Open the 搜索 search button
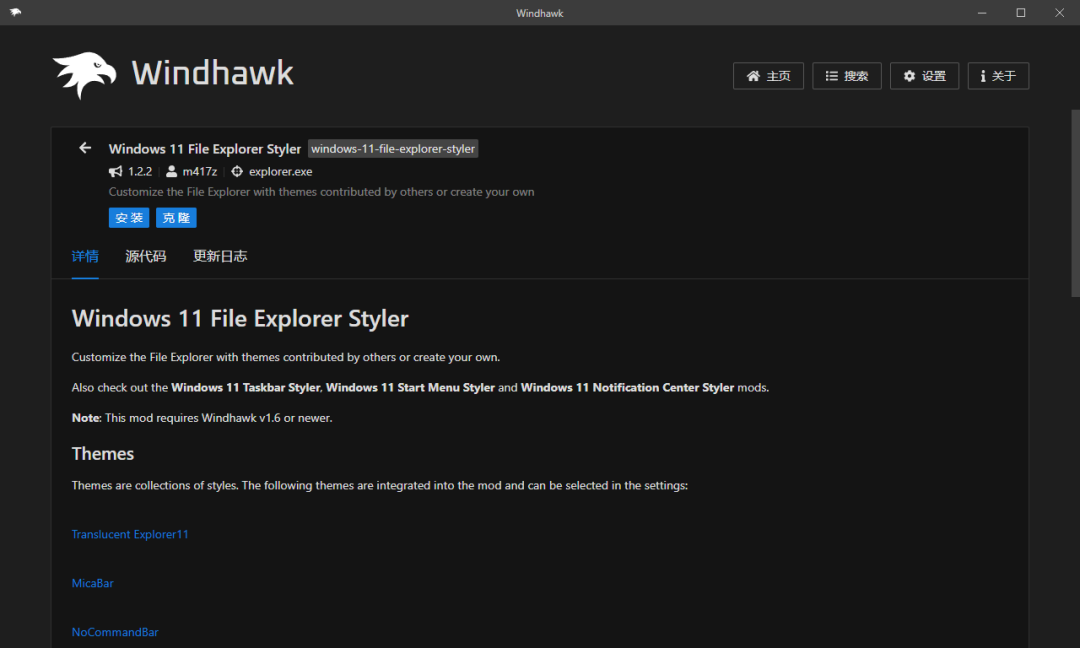This screenshot has height=648, width=1080. point(847,76)
